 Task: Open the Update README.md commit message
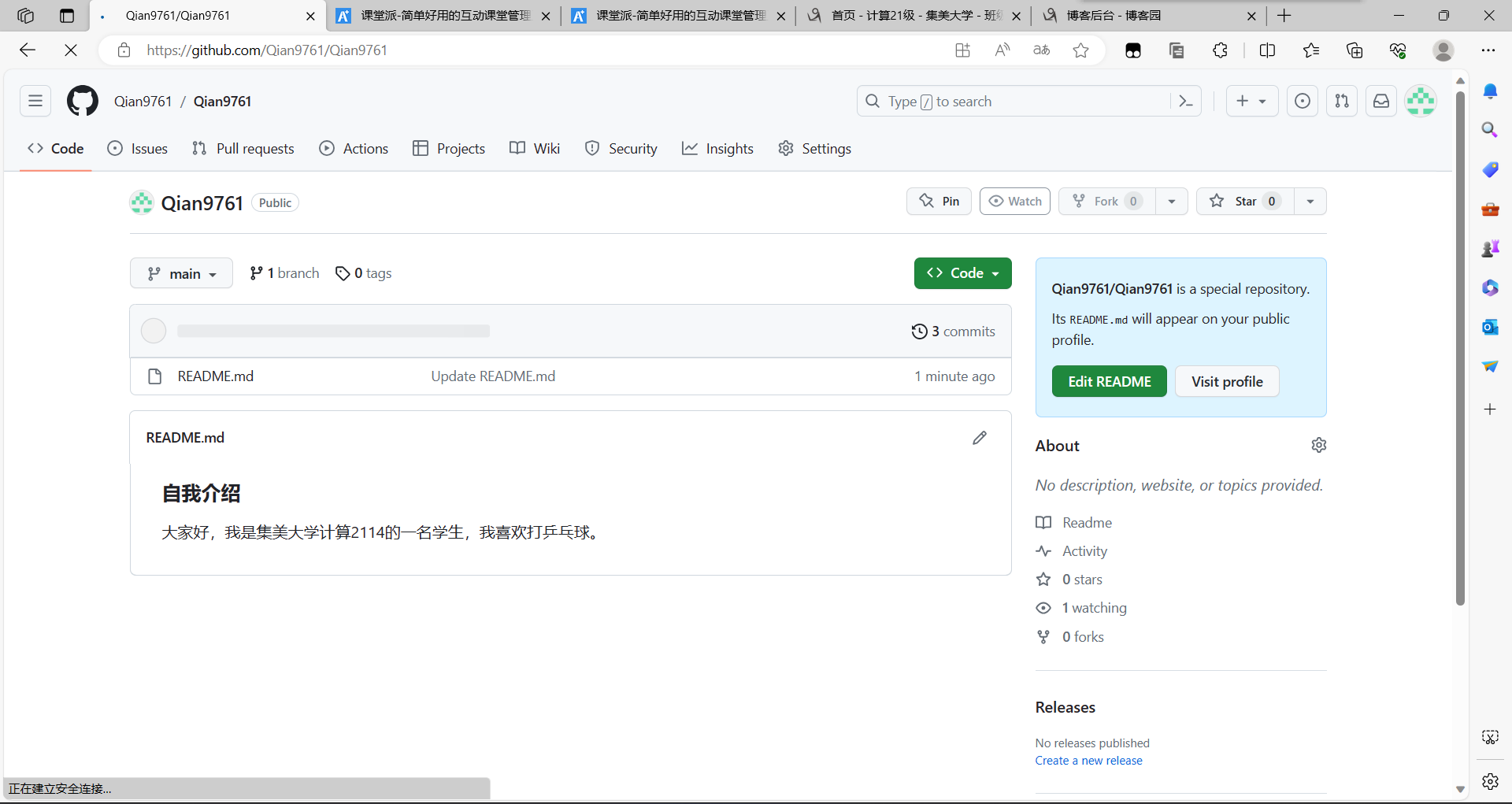pyautogui.click(x=493, y=376)
